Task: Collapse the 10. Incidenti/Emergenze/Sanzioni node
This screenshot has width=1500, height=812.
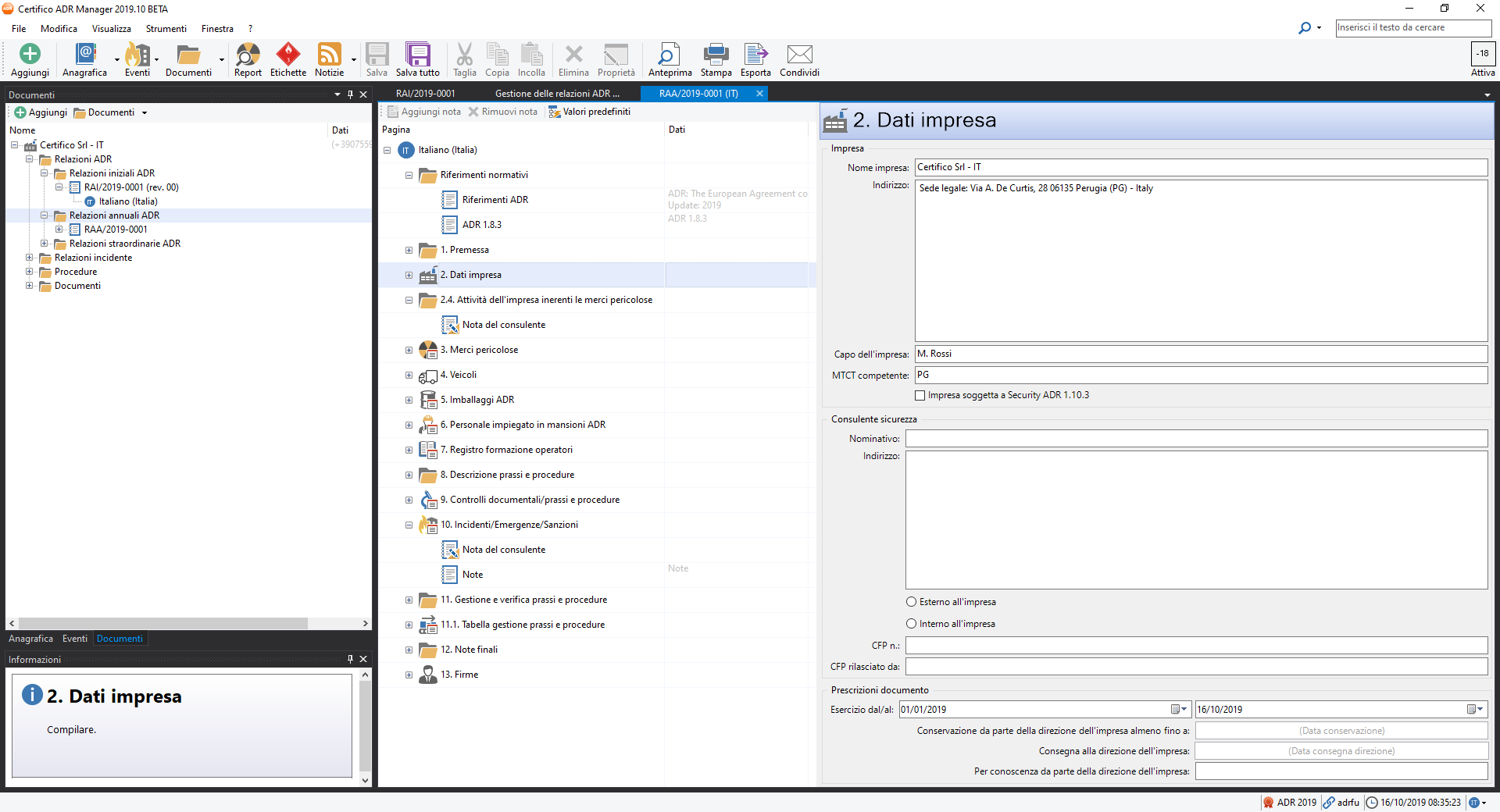Action: point(409,525)
